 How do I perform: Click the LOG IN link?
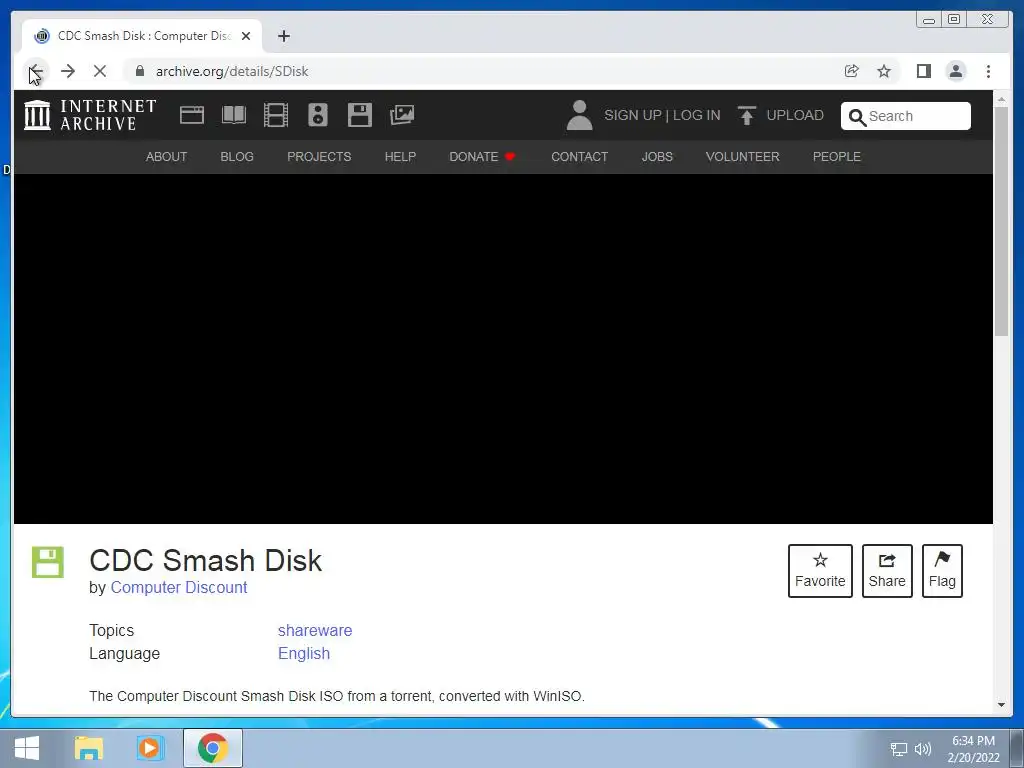[x=697, y=115]
